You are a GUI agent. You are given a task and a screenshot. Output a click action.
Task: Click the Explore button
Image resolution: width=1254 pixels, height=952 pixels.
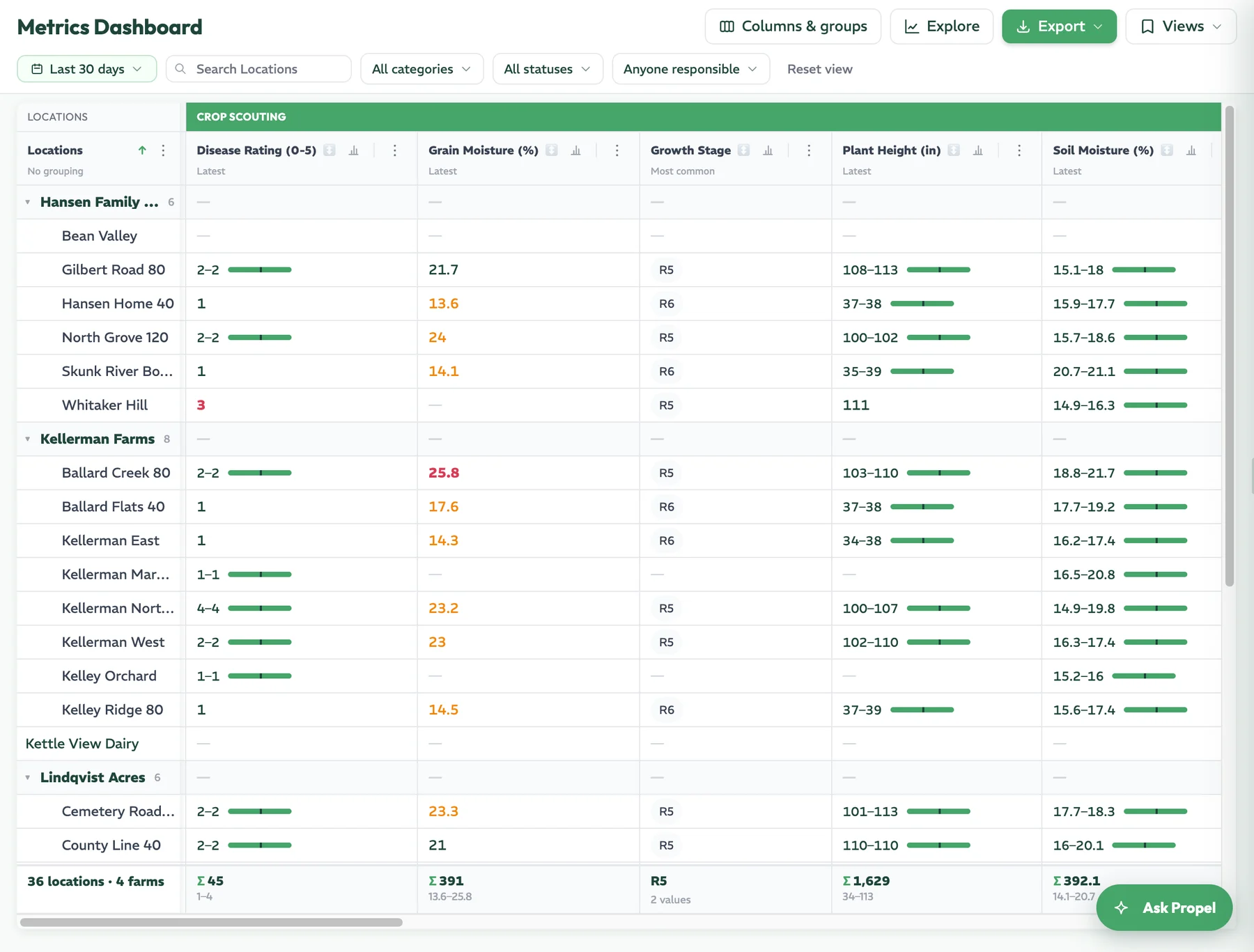[942, 26]
